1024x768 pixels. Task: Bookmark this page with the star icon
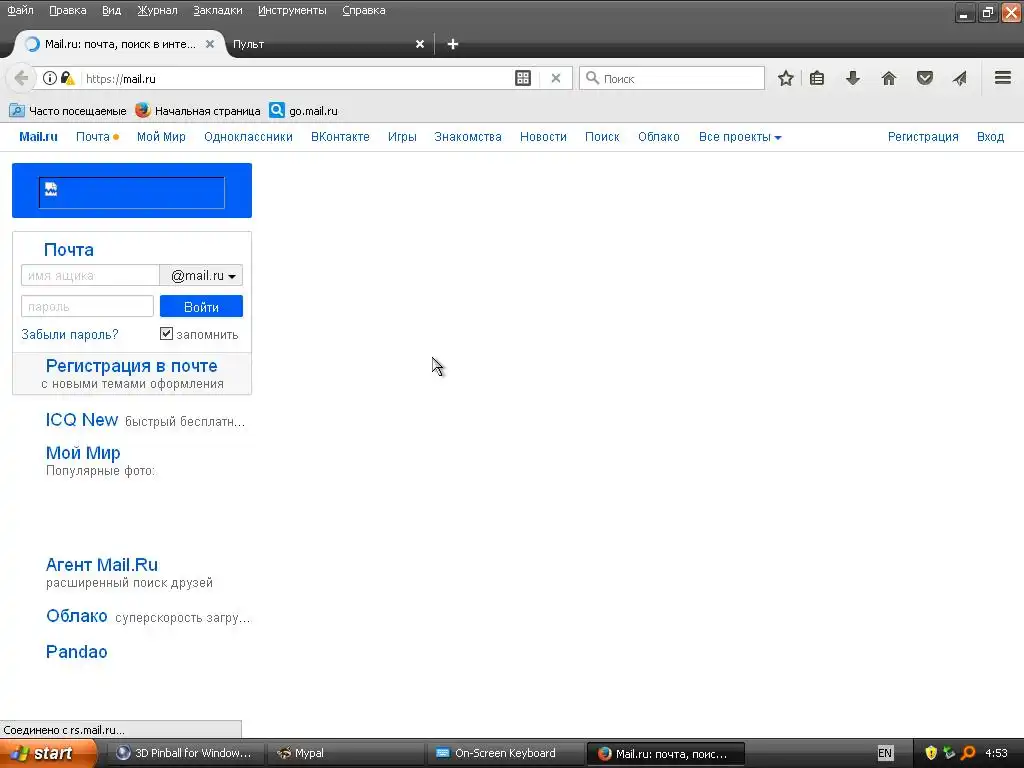786,78
